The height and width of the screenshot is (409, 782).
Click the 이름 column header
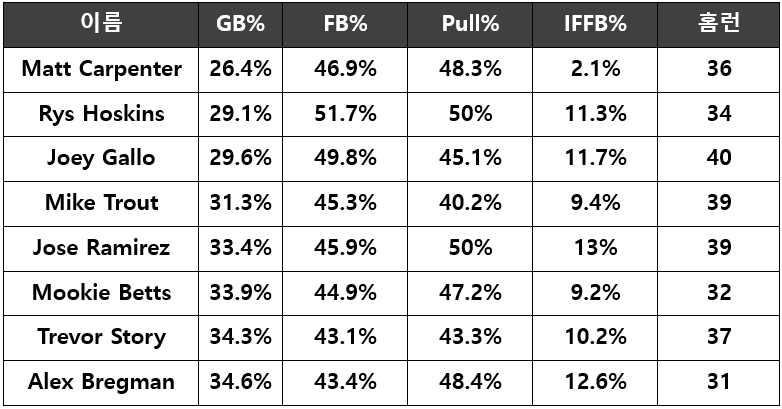[x=101, y=24]
